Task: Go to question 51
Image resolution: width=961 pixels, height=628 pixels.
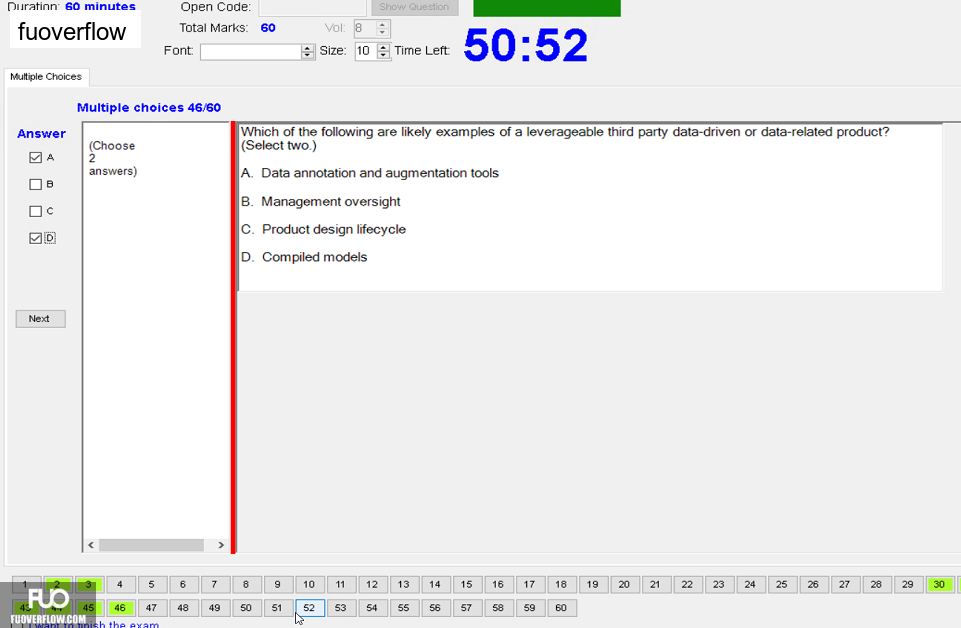Action: (x=277, y=608)
